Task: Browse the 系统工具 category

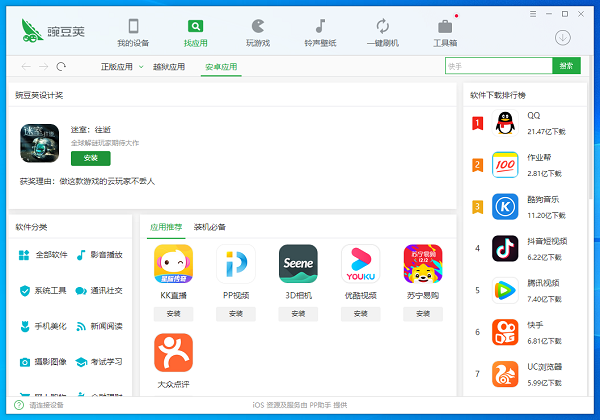Action: point(43,291)
